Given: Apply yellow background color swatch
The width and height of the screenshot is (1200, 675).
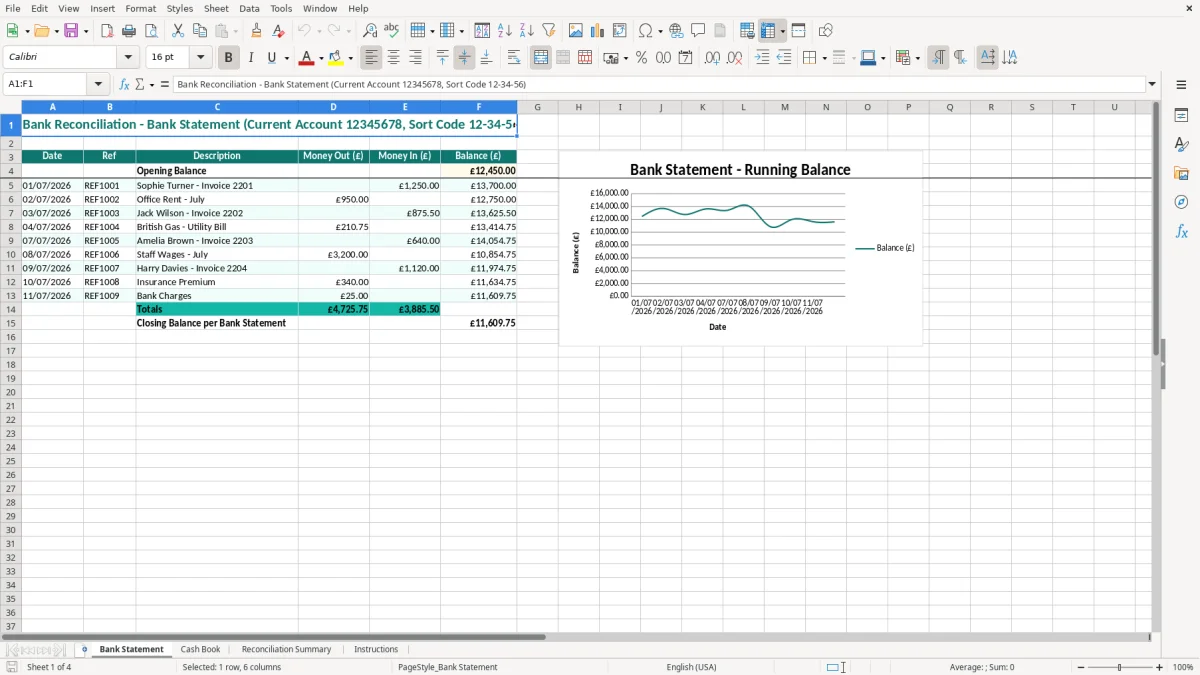Looking at the screenshot, I should [x=336, y=58].
